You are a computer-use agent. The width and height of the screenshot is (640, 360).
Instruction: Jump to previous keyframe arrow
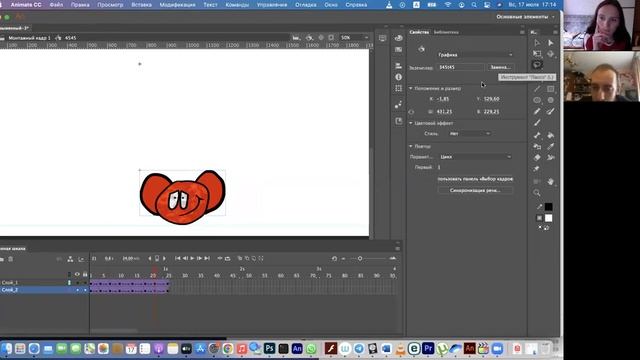pyautogui.click(x=150, y=258)
